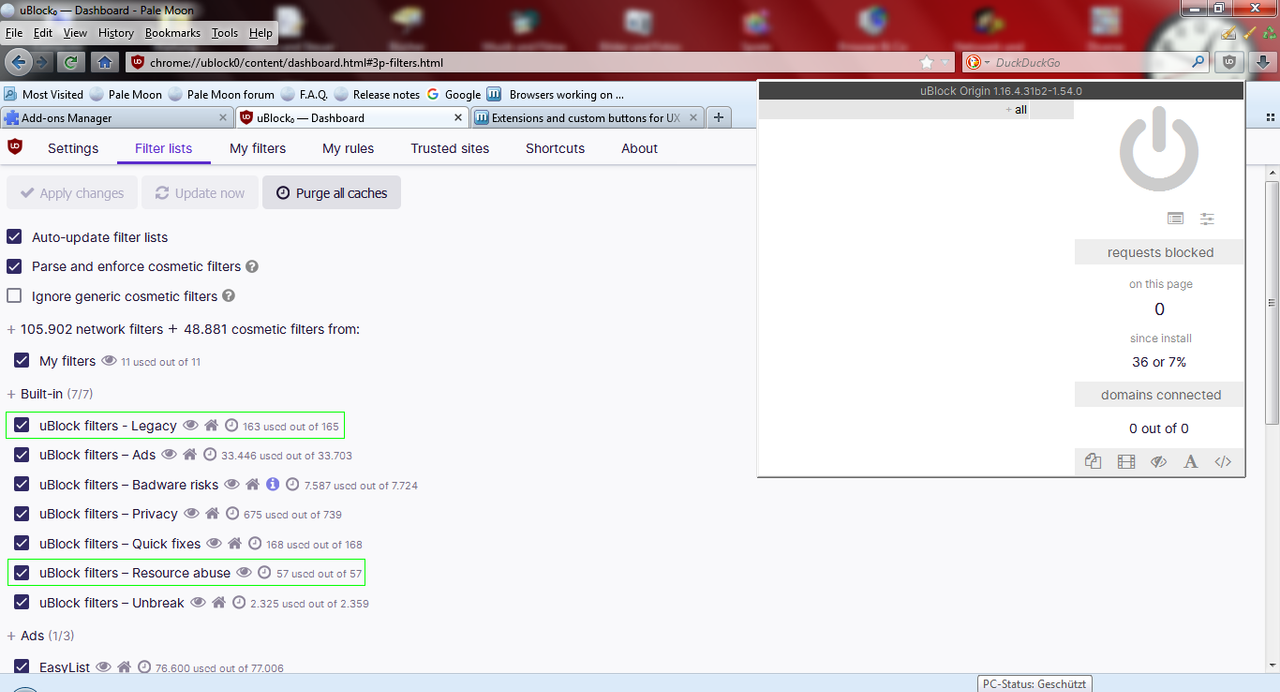Go to browser home page button
This screenshot has width=1280, height=692.
pos(104,62)
